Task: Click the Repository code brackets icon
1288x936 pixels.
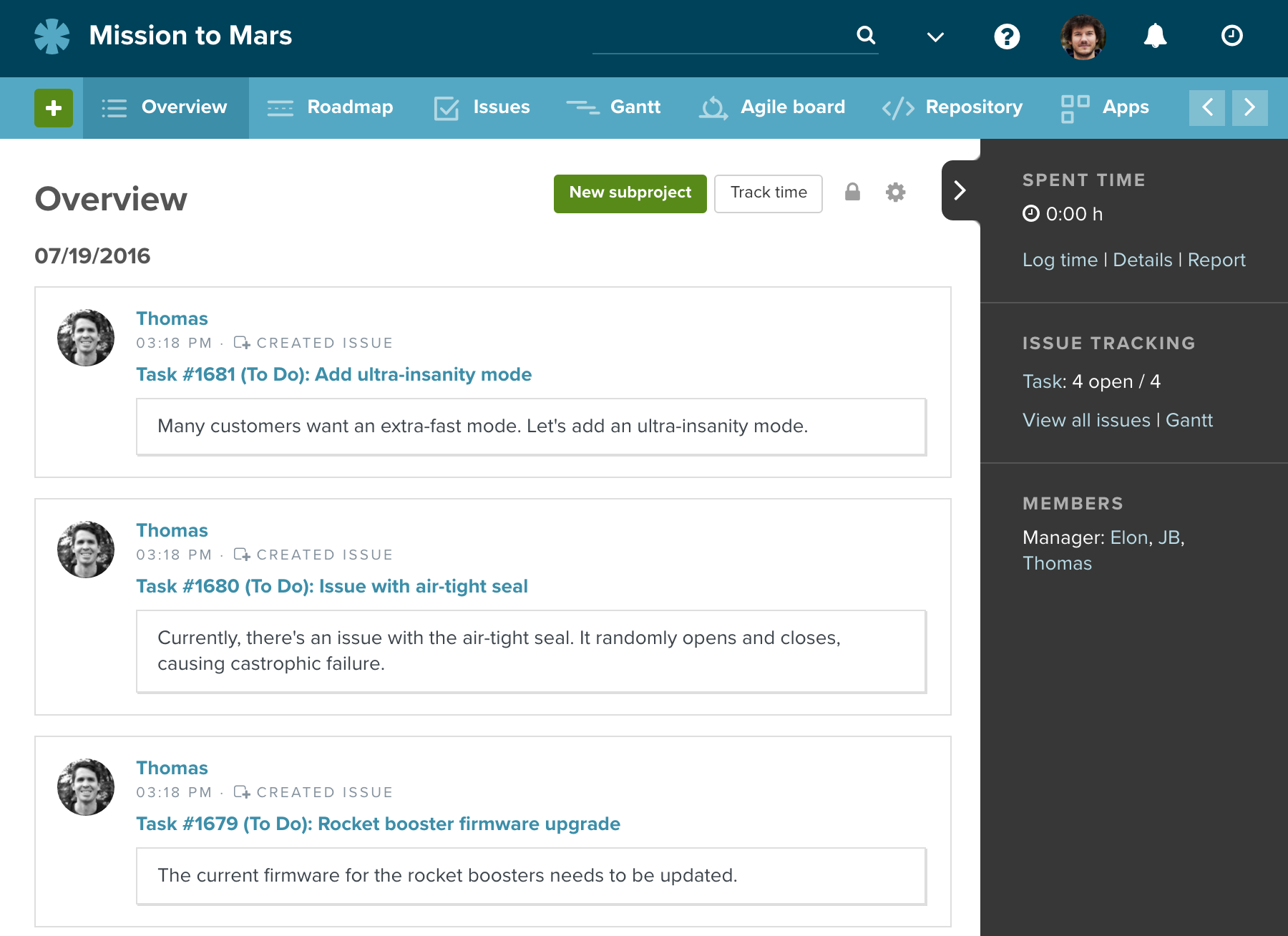Action: coord(898,108)
